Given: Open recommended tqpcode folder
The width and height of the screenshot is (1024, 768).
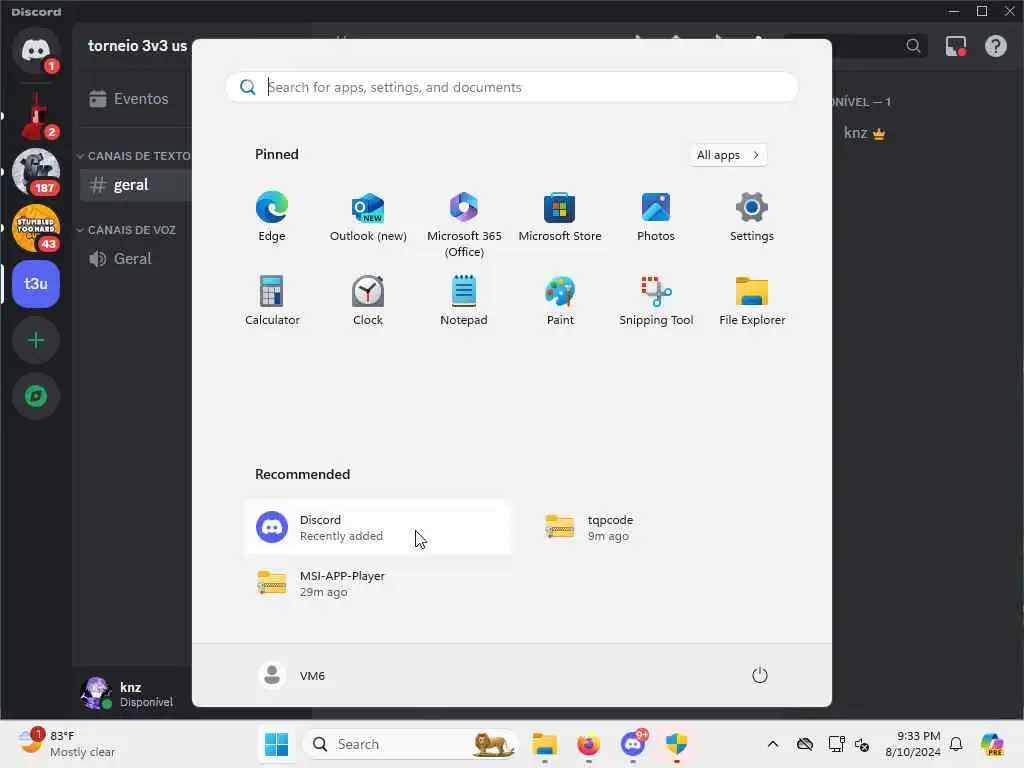Looking at the screenshot, I should click(x=666, y=527).
